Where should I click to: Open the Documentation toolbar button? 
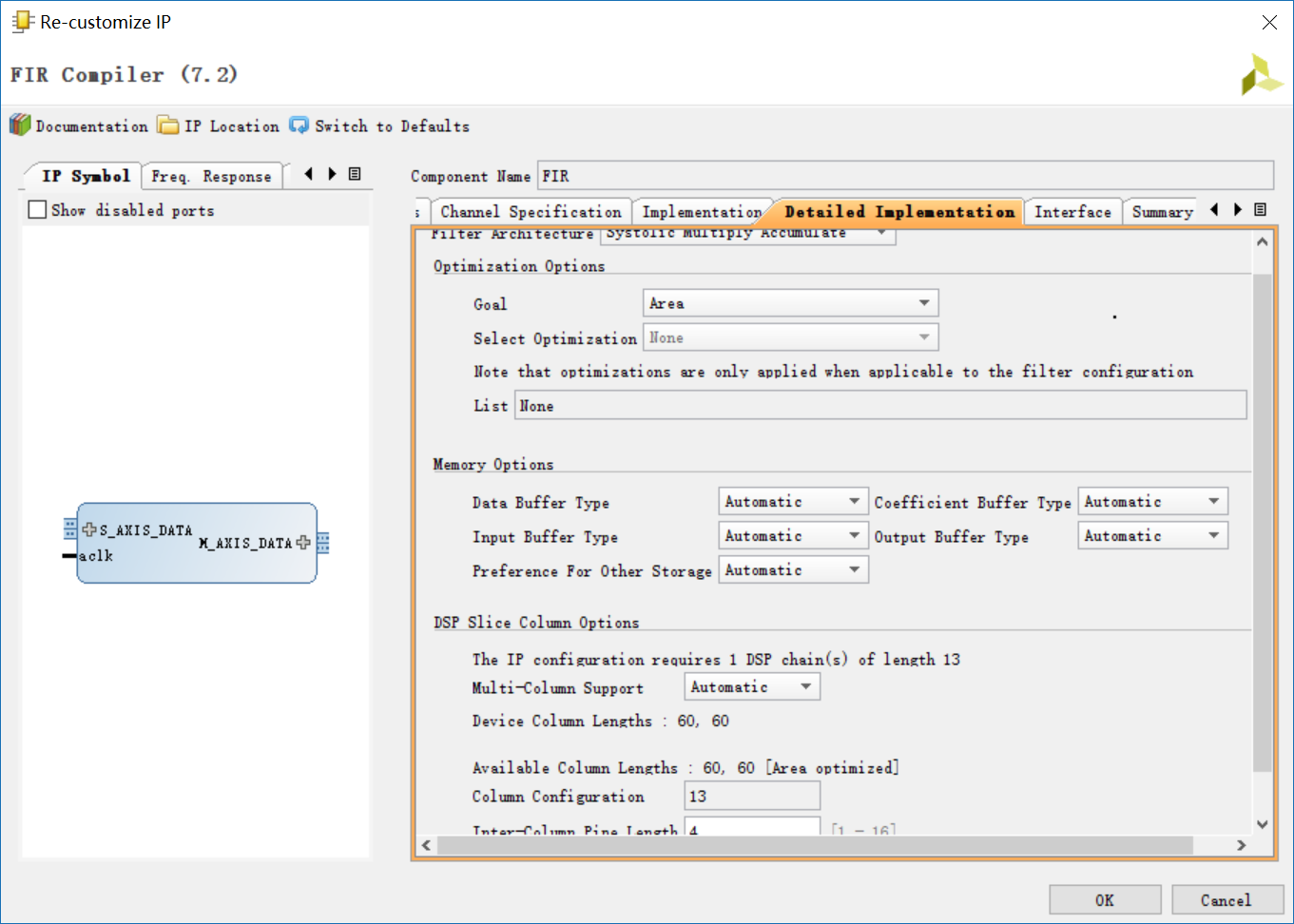pos(79,125)
